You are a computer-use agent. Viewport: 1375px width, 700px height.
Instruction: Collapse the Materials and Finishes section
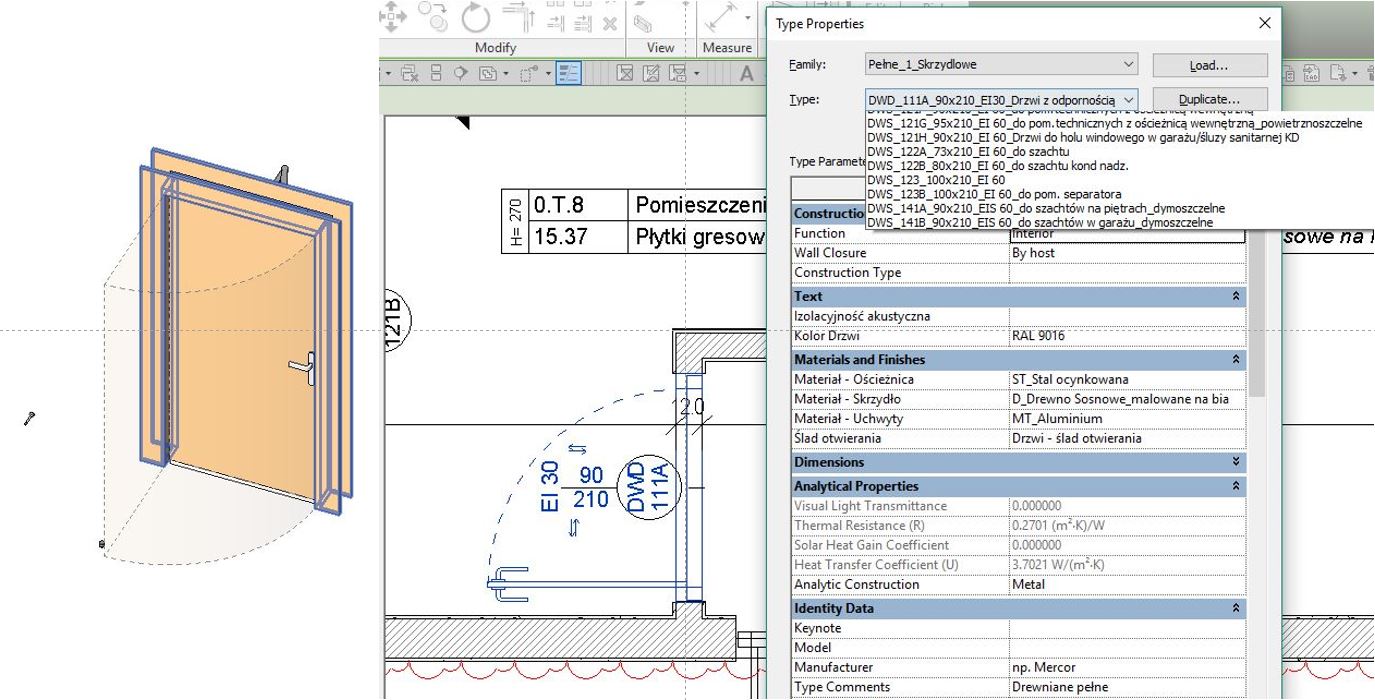(x=1236, y=360)
